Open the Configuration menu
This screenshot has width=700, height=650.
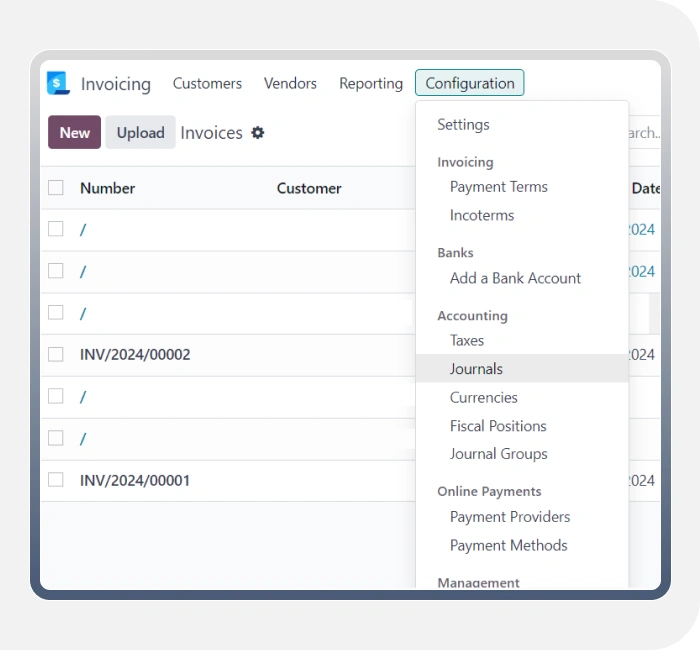pos(470,83)
